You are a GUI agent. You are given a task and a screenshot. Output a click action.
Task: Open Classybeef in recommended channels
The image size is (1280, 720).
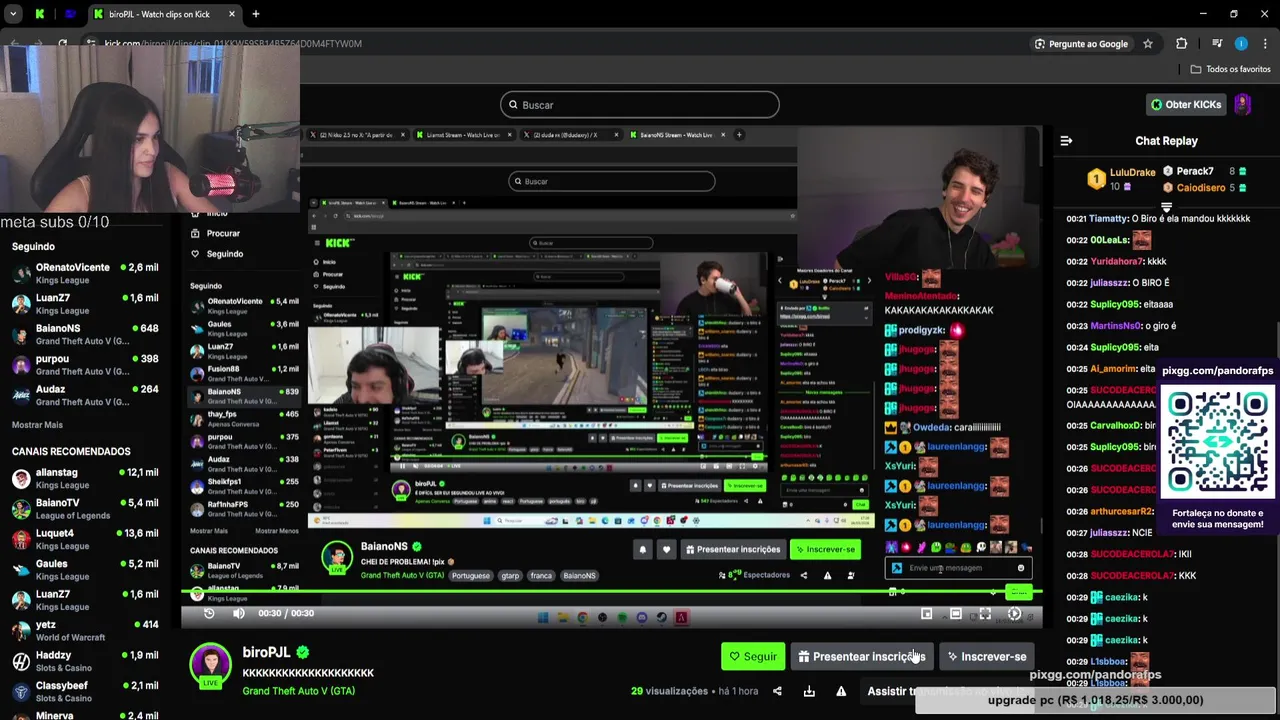click(x=85, y=691)
